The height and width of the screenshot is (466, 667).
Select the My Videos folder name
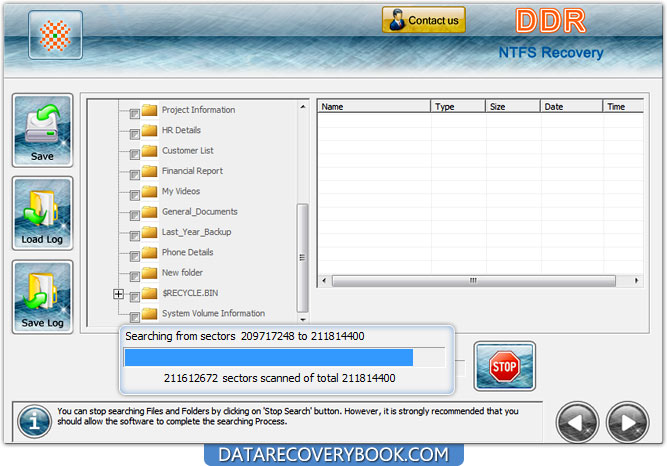181,191
